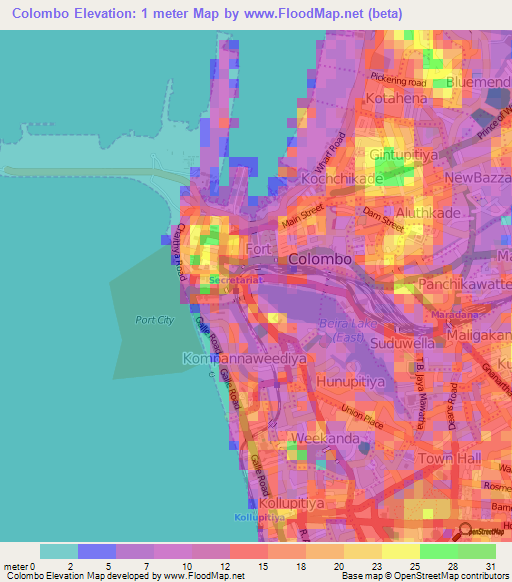Click the 'T.B. Jaya Mawatha' road label

[421, 393]
